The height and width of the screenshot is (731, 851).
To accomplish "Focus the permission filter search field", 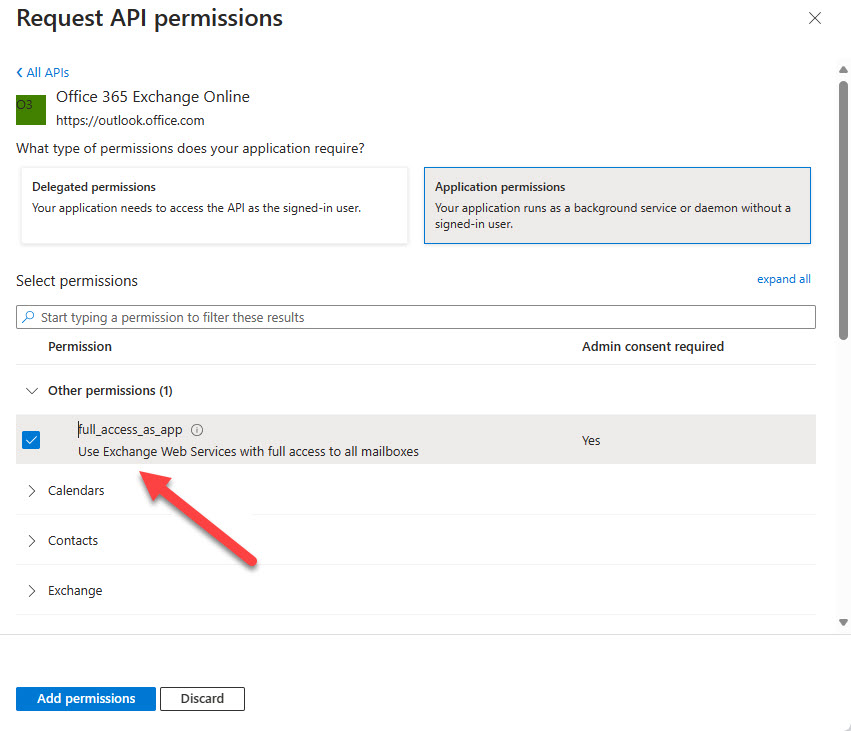I will (416, 317).
